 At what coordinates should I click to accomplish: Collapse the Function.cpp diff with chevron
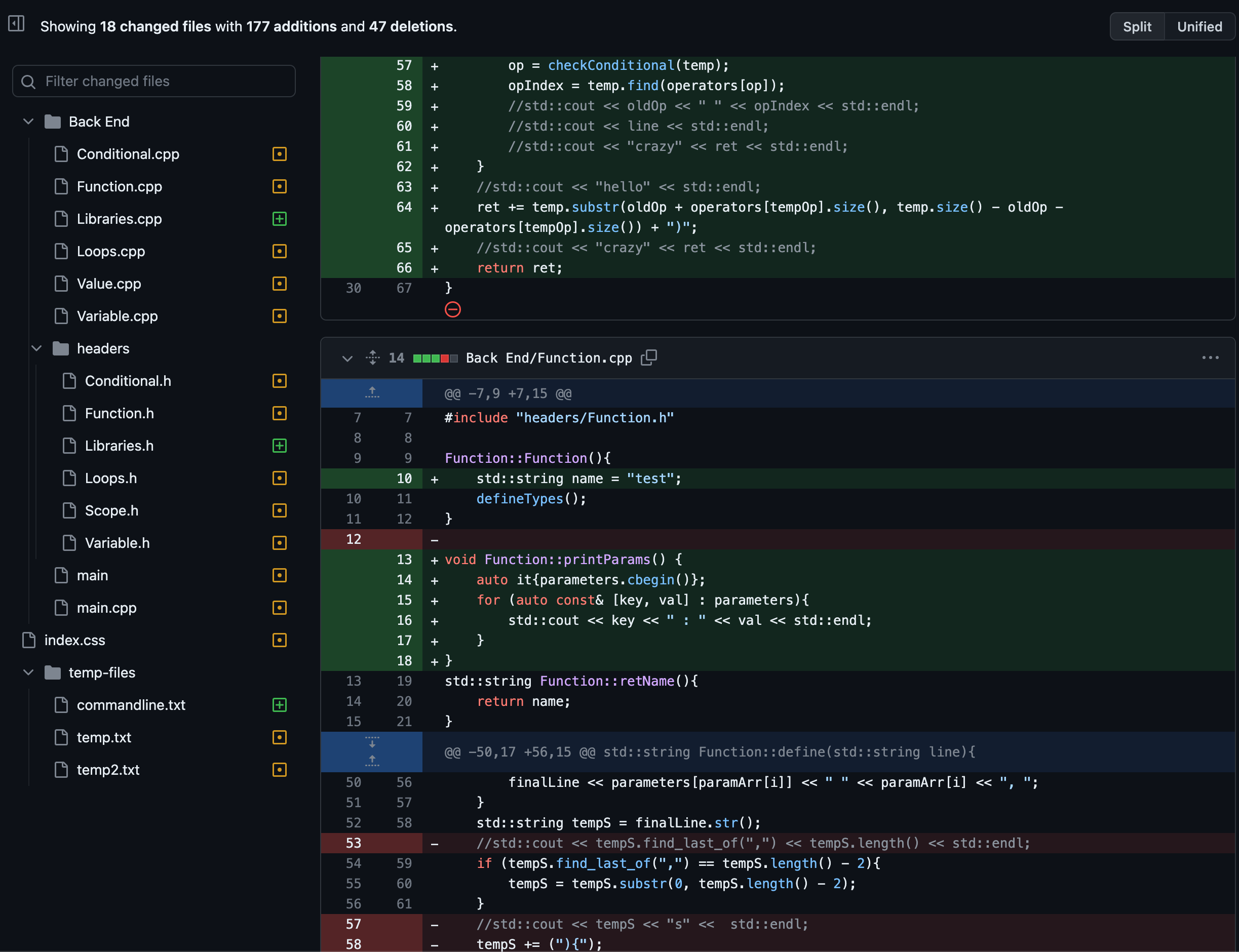coord(347,358)
